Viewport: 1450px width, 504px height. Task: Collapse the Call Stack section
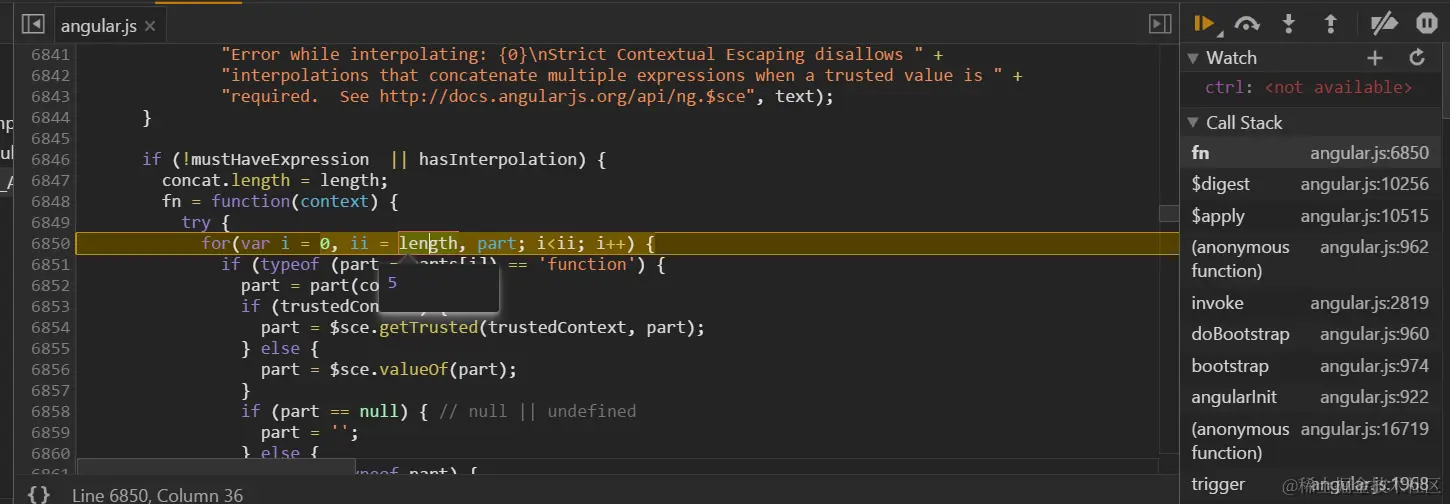(1193, 123)
